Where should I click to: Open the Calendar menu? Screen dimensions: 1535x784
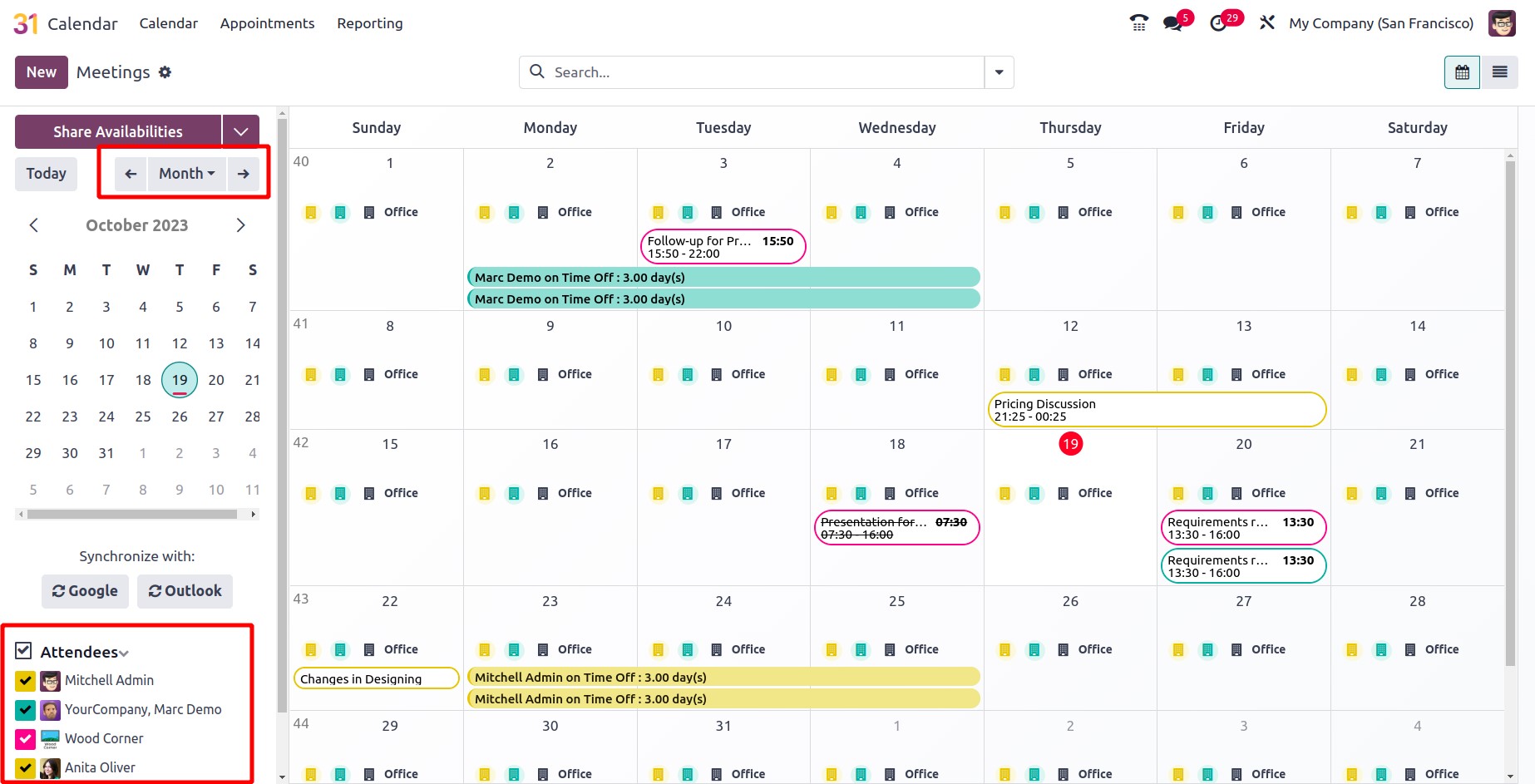tap(169, 23)
